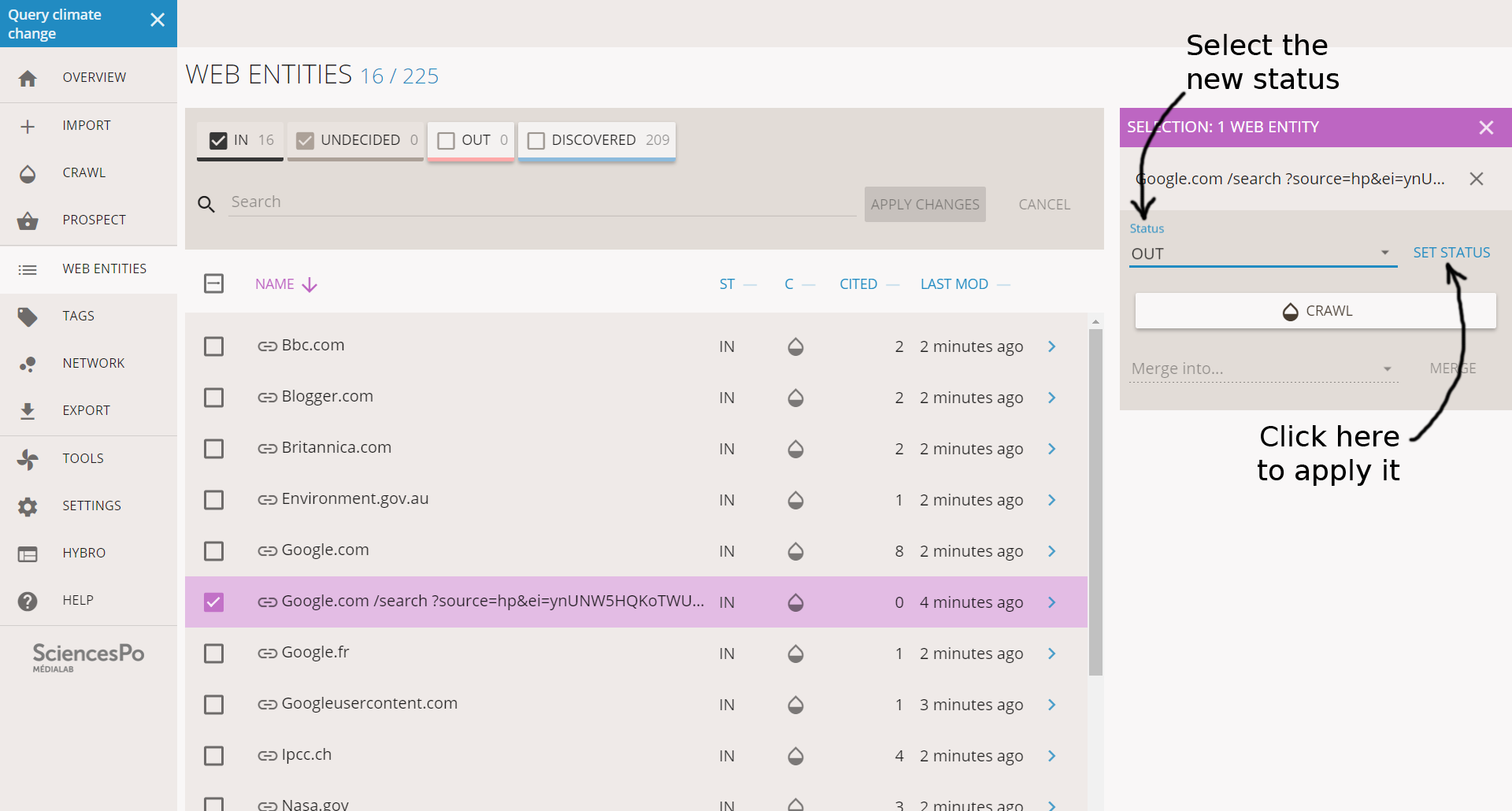Image resolution: width=1512 pixels, height=811 pixels.
Task: Click the scrollbar up arrow
Action: [1095, 322]
